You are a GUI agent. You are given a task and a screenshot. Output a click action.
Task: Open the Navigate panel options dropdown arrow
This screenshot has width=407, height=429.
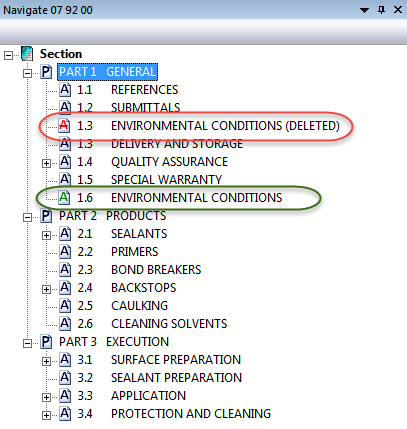[x=365, y=10]
